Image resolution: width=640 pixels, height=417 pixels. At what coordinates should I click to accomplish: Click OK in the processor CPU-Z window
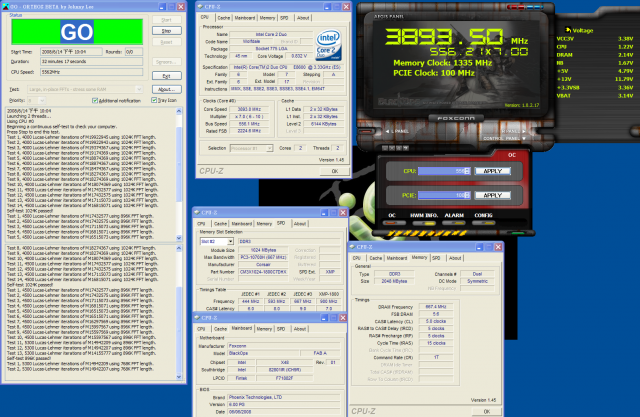pos(334,171)
